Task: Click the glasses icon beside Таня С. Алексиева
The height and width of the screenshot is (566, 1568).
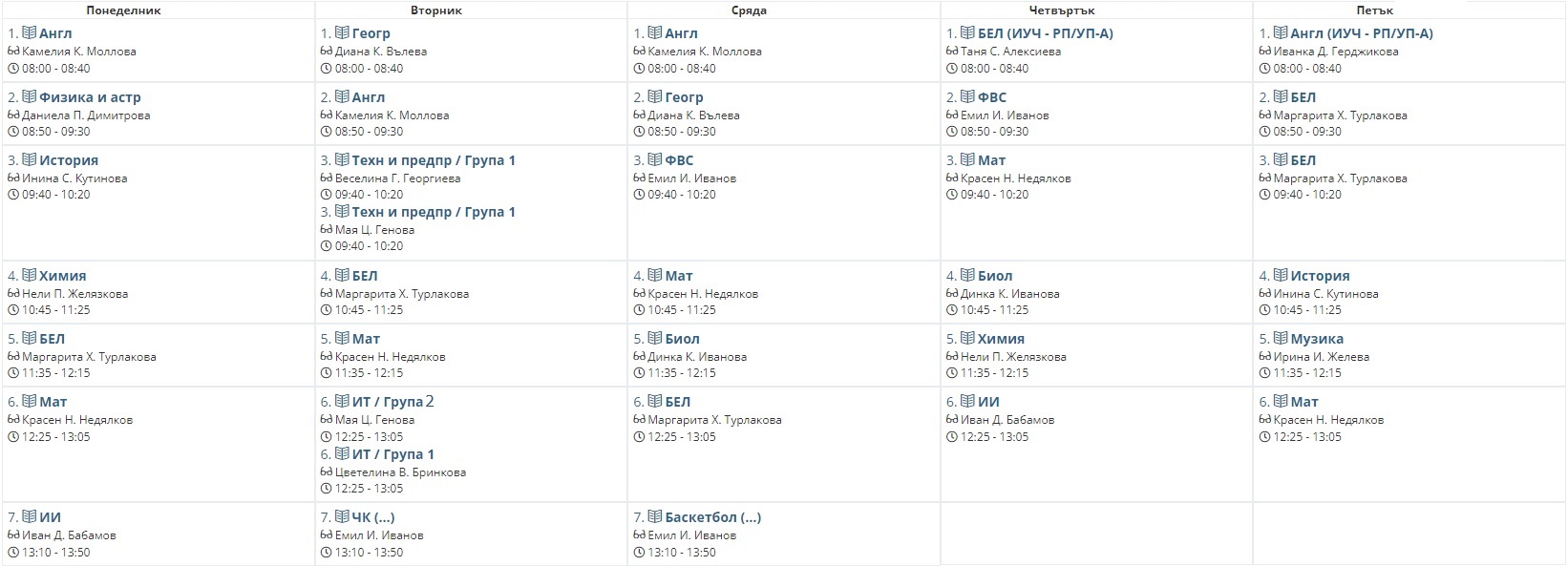Action: click(x=952, y=52)
